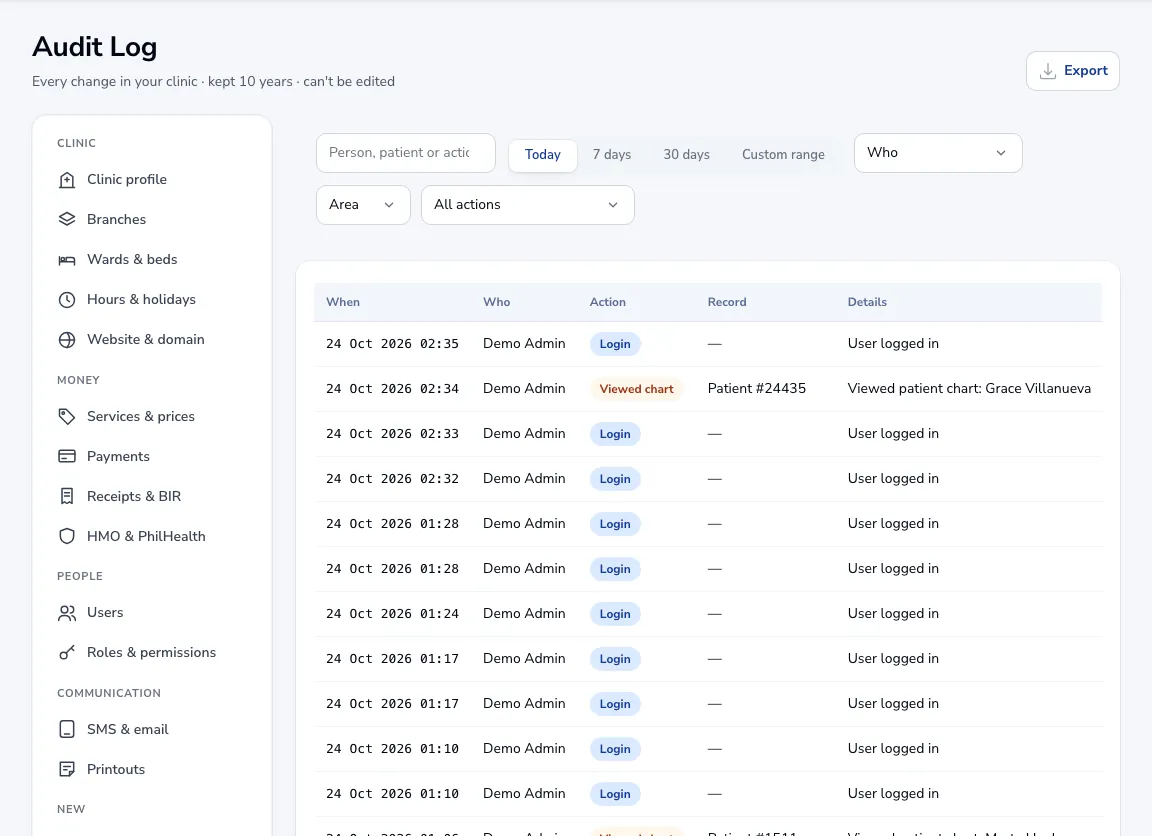The height and width of the screenshot is (836, 1152).
Task: Switch to the 30 days range
Action: [x=686, y=154]
